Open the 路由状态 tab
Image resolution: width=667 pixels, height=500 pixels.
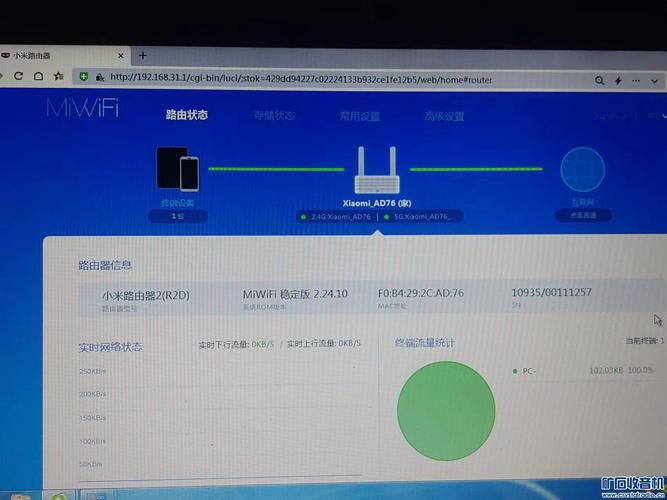[x=187, y=115]
